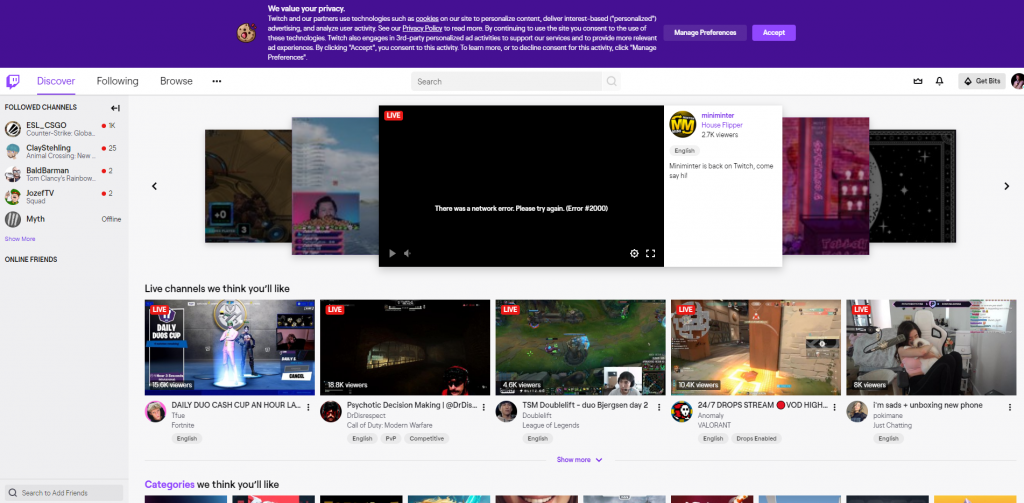Viewport: 1024px width, 503px height.
Task: Open options menu for Doublelift stream
Action: (x=659, y=407)
